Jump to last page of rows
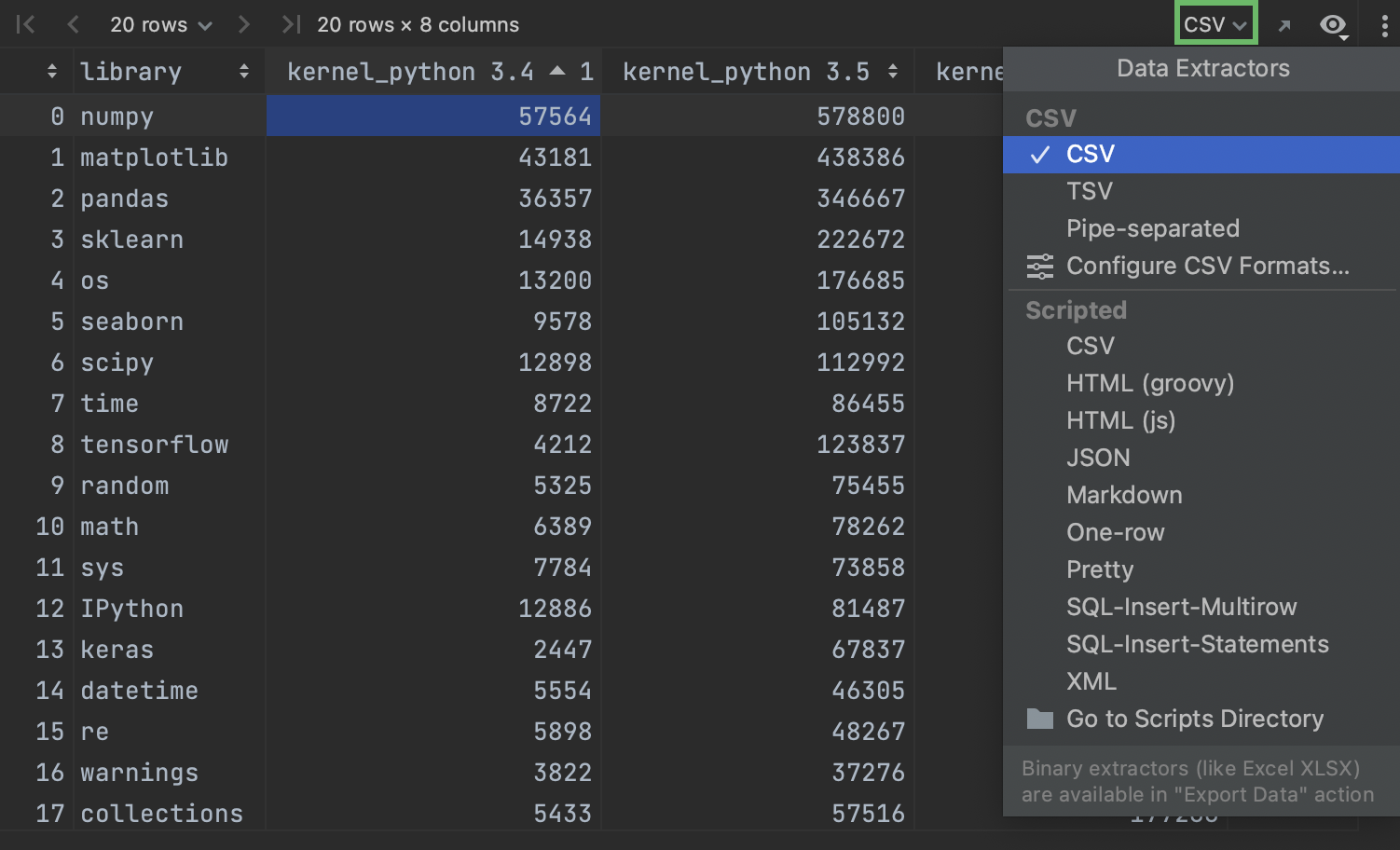 (291, 24)
